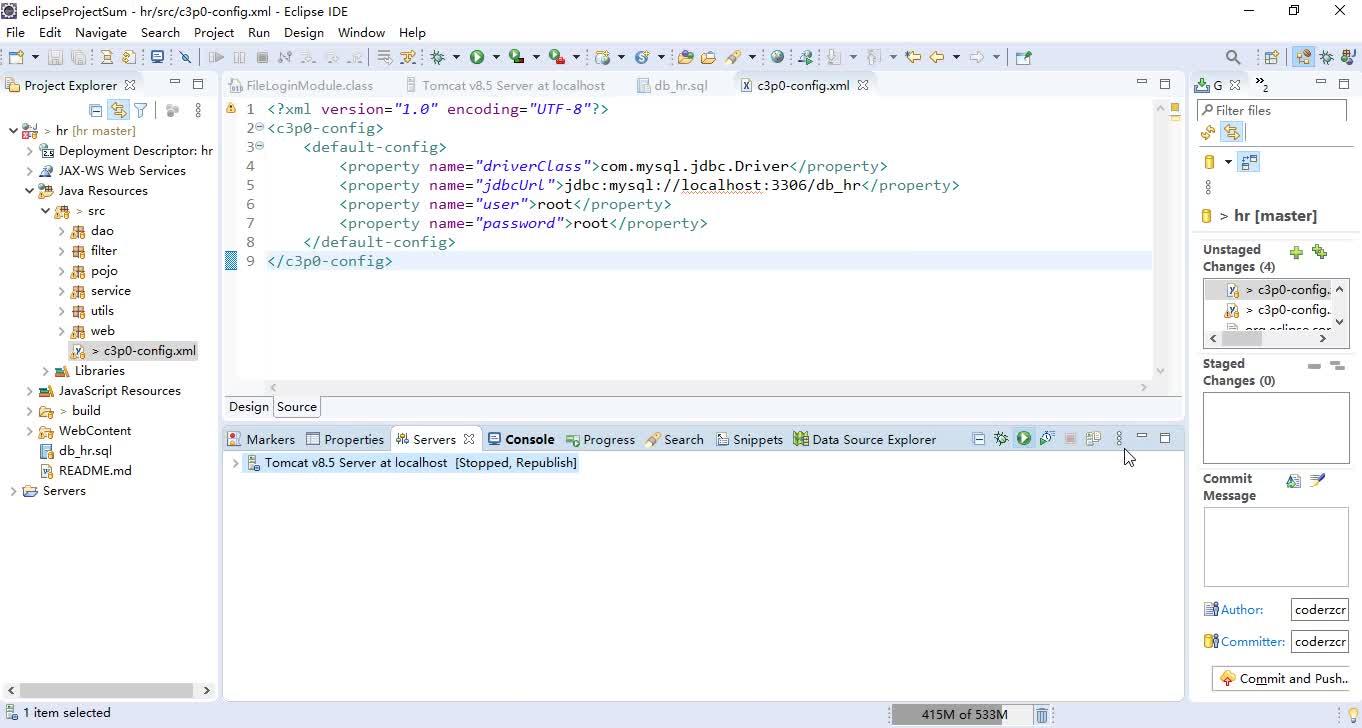The image size is (1362, 728).
Task: Switch to the FileLoginModule.class tab
Action: [301, 86]
